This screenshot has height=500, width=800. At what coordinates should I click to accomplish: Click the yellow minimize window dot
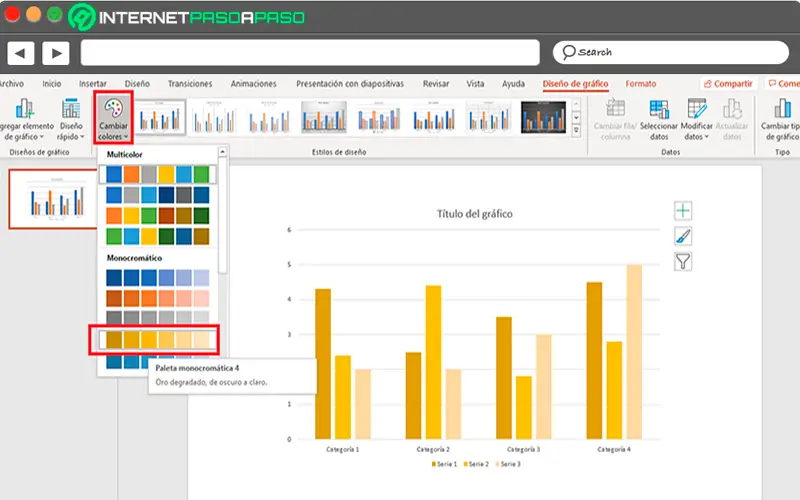pyautogui.click(x=33, y=15)
